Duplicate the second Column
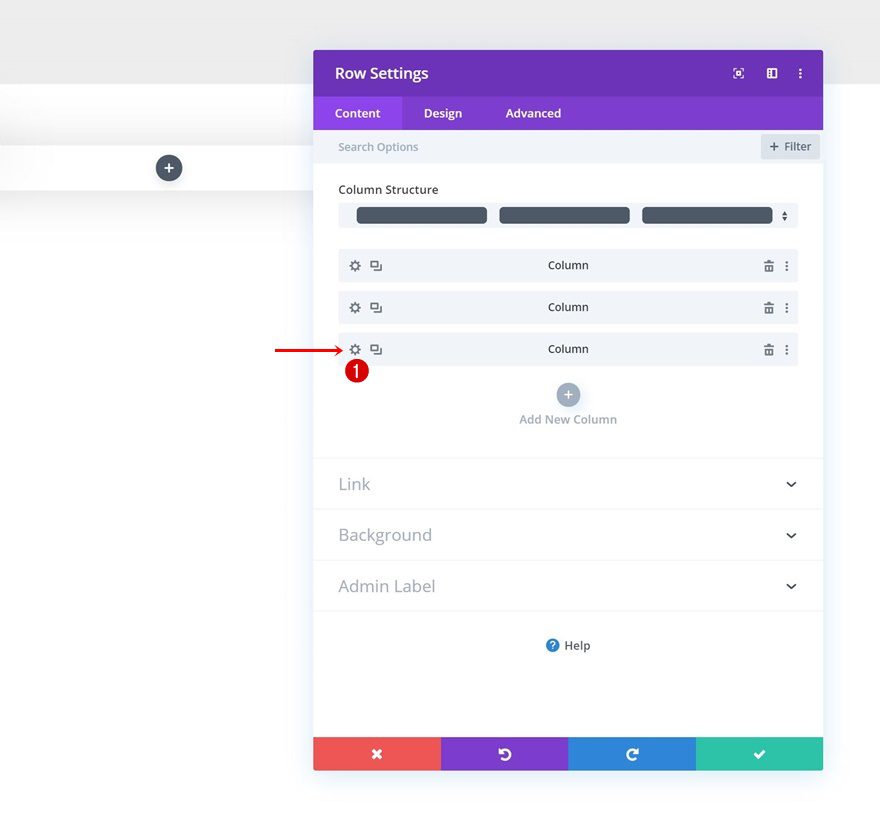Screen dimensions: 880x818 pyautogui.click(x=376, y=307)
